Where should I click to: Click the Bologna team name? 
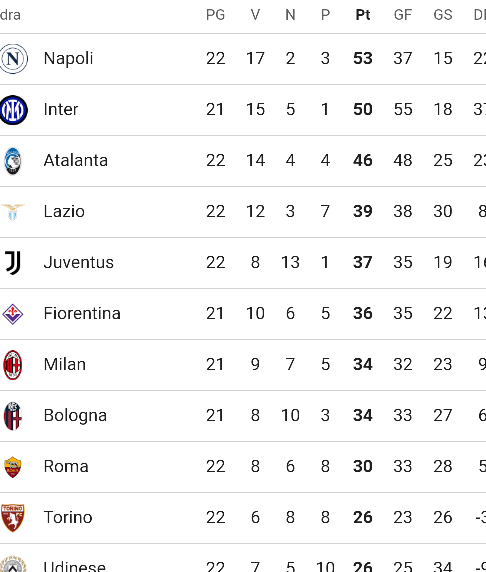coord(75,416)
